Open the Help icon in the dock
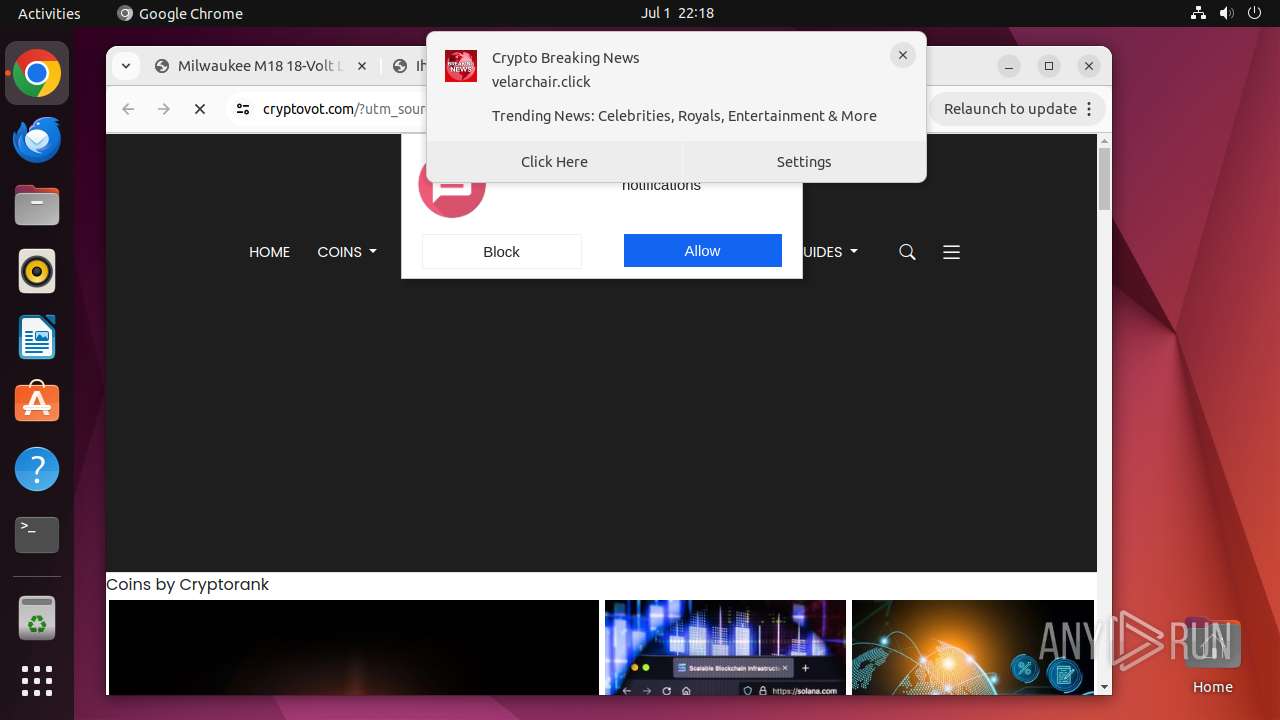 click(x=37, y=469)
